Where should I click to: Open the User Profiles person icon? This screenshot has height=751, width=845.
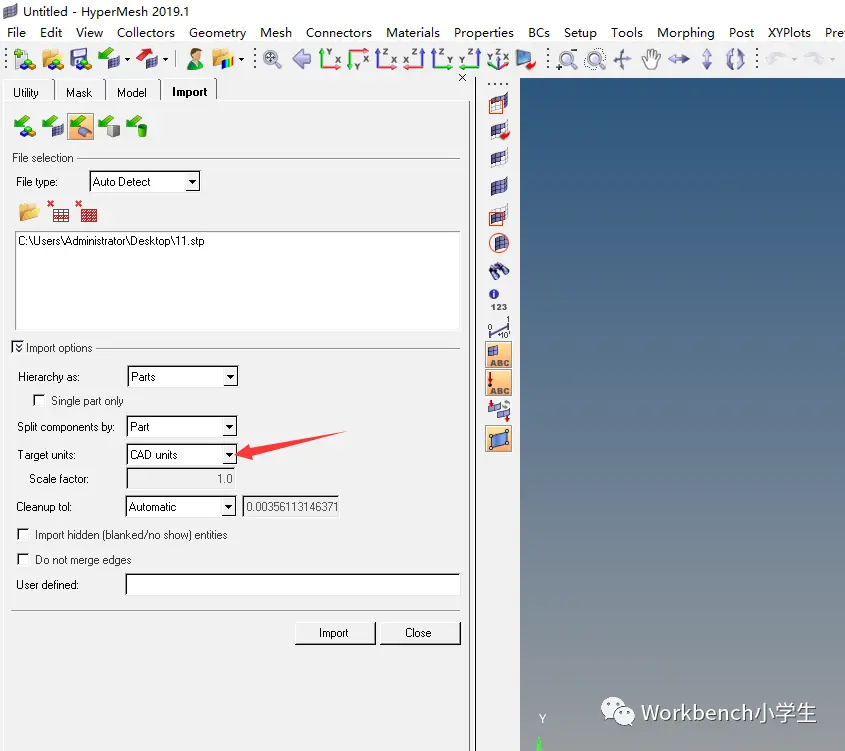(x=195, y=59)
